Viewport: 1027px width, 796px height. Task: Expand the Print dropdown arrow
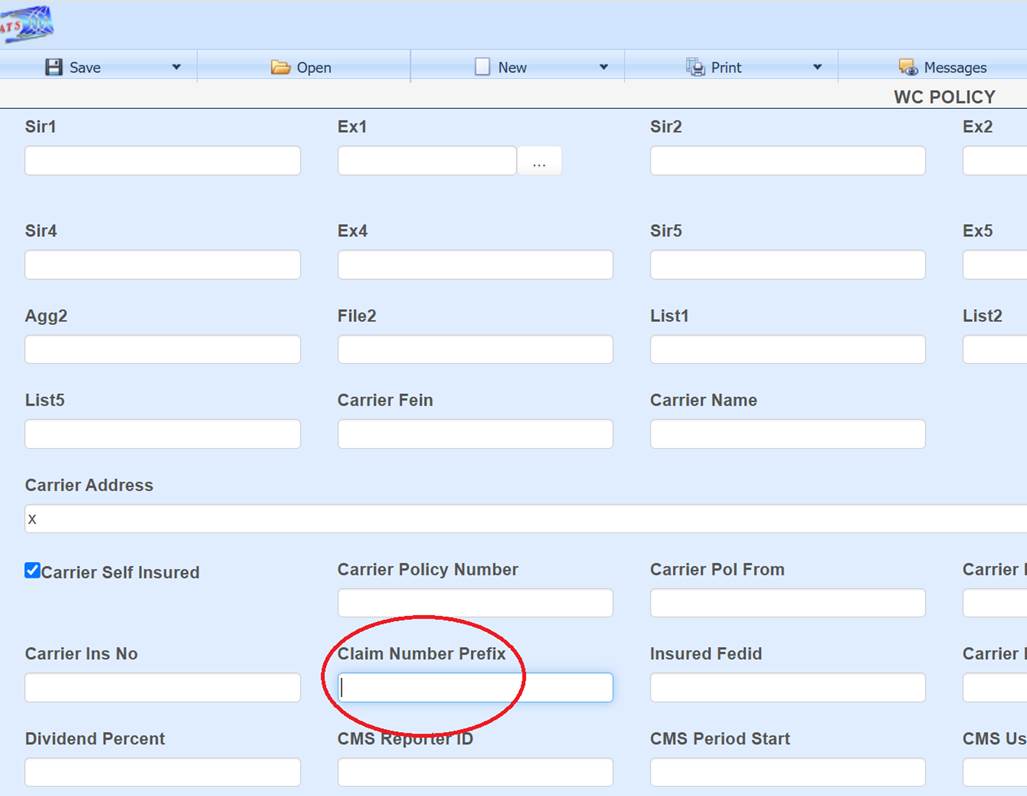[817, 67]
